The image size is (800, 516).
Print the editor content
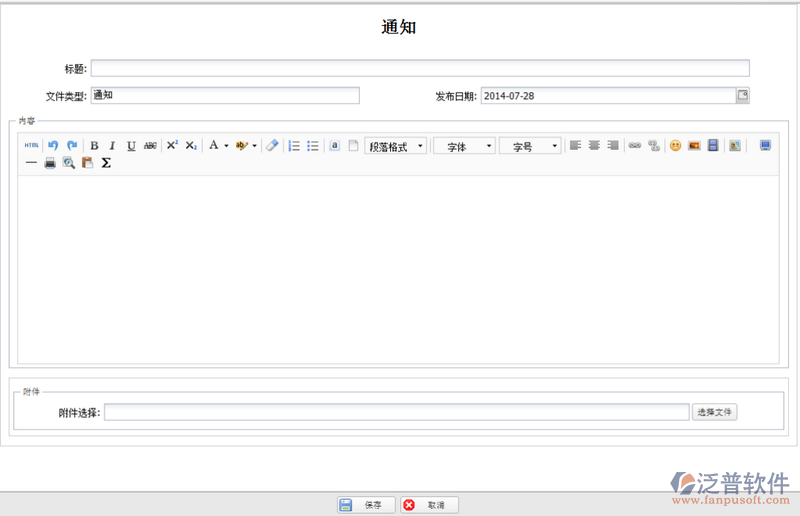pyautogui.click(x=50, y=163)
